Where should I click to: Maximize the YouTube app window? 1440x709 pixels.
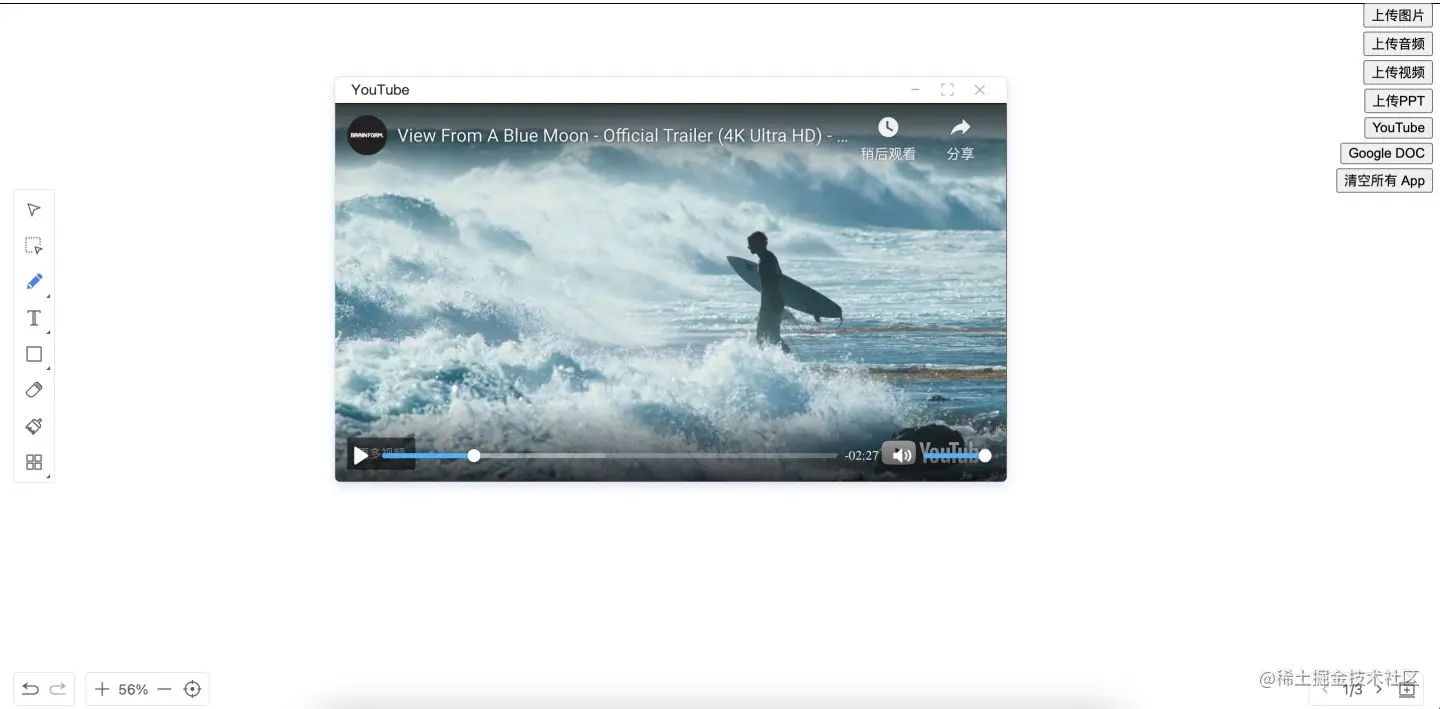coord(947,90)
